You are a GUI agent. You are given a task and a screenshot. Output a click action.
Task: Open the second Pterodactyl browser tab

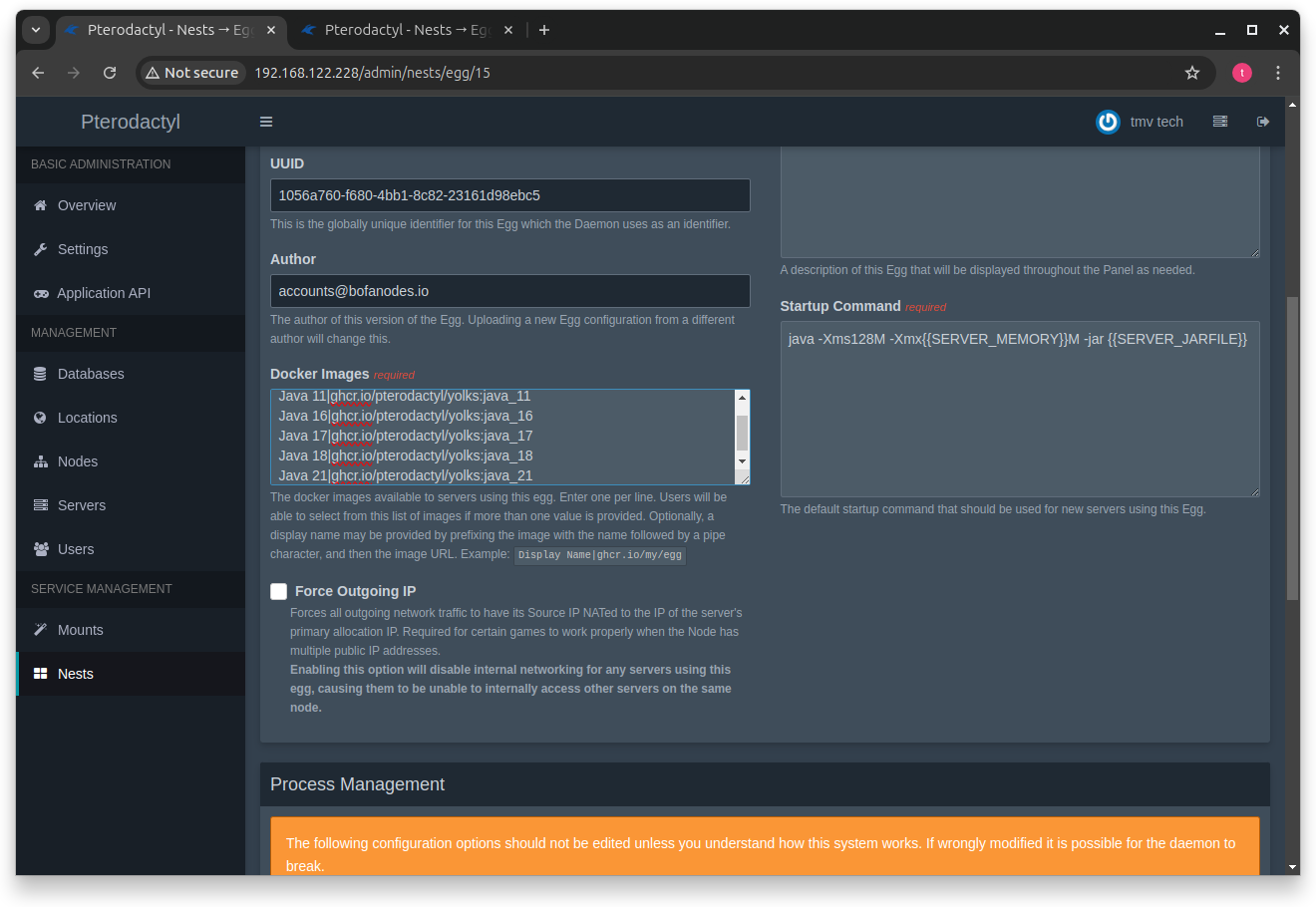click(x=399, y=30)
